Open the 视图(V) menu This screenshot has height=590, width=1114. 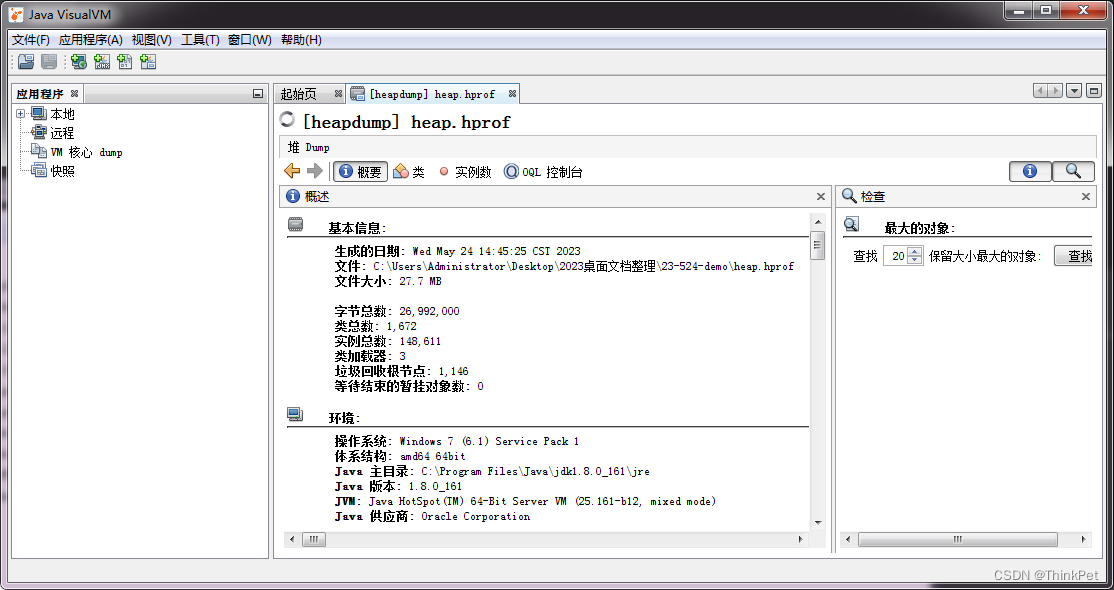point(151,40)
